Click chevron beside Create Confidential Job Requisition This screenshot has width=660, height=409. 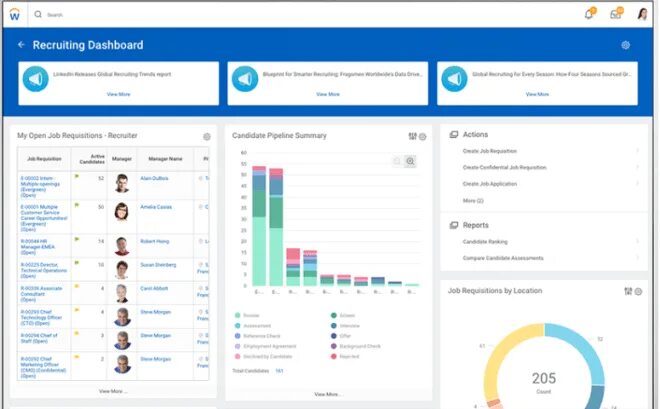pos(638,167)
